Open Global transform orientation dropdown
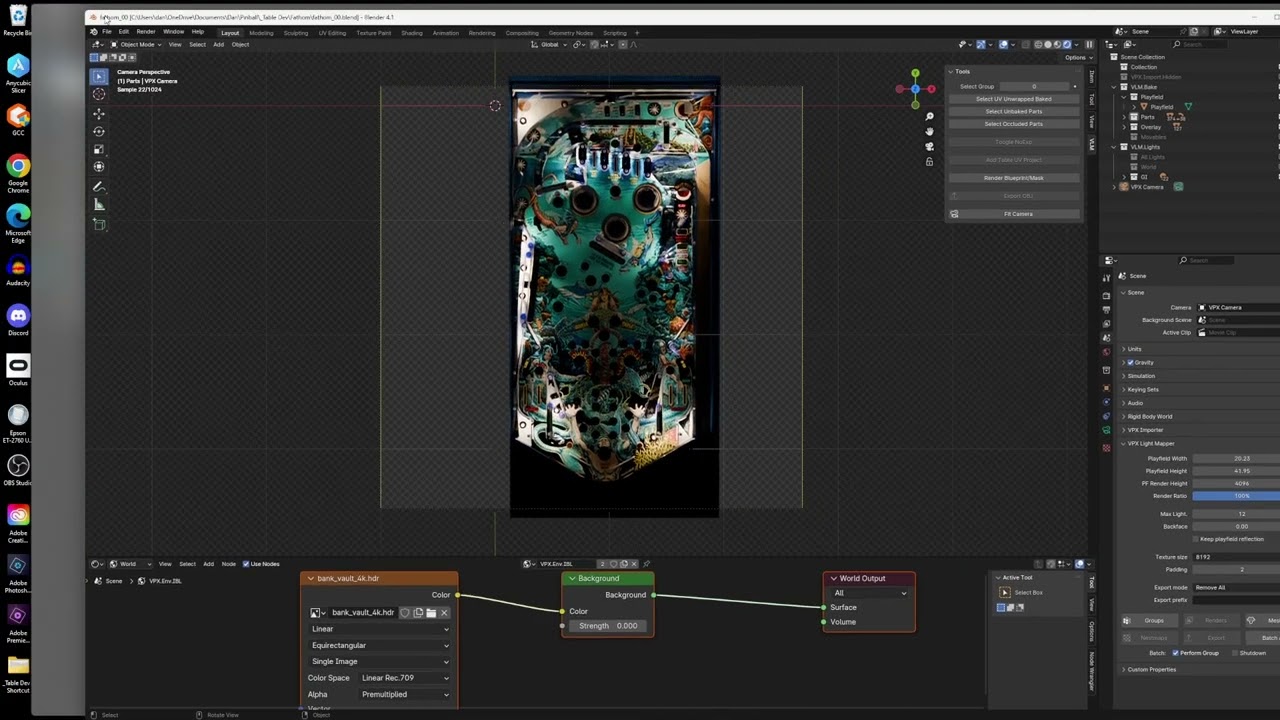 (x=547, y=45)
